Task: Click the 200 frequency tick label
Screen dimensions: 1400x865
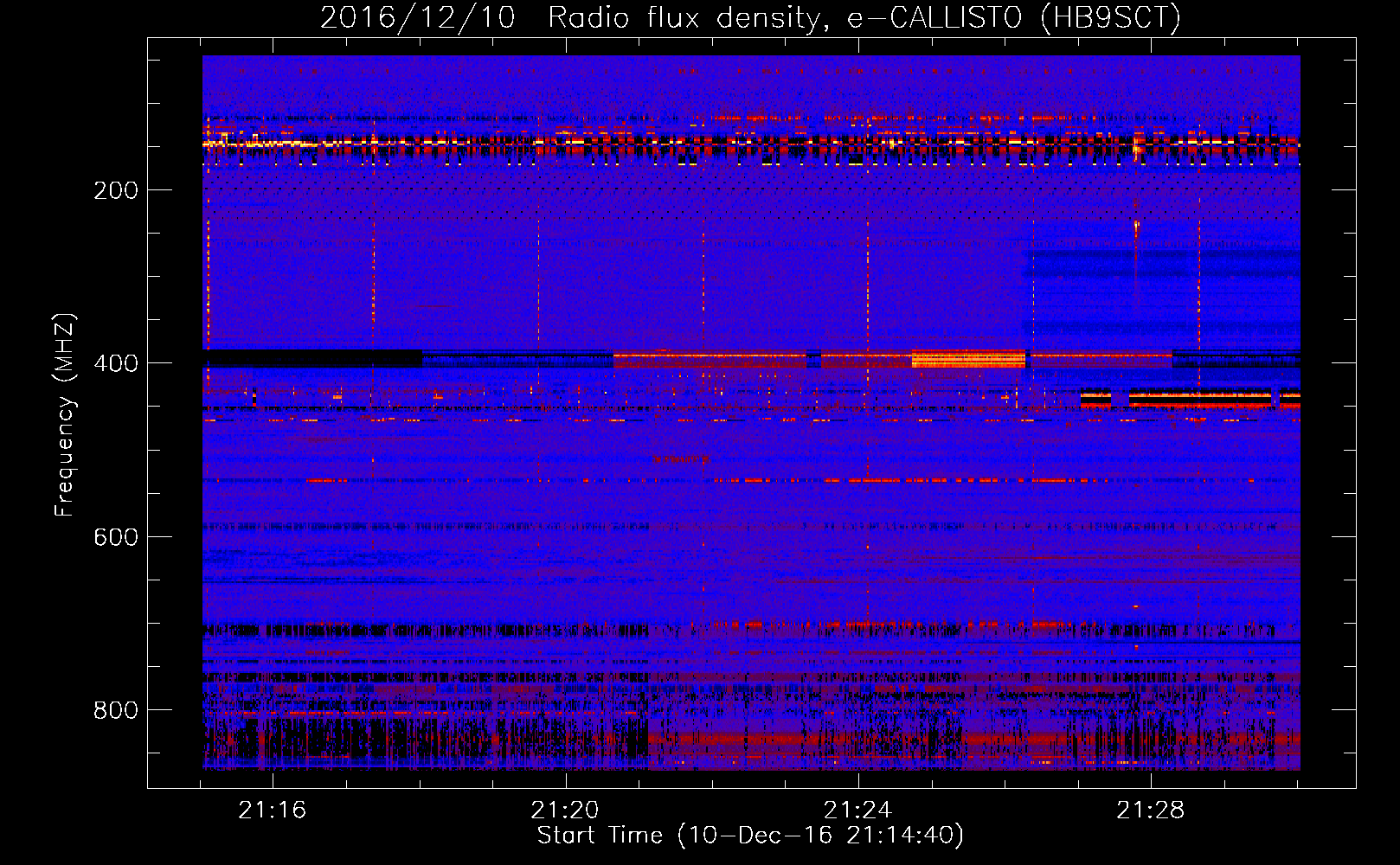Action: point(116,190)
